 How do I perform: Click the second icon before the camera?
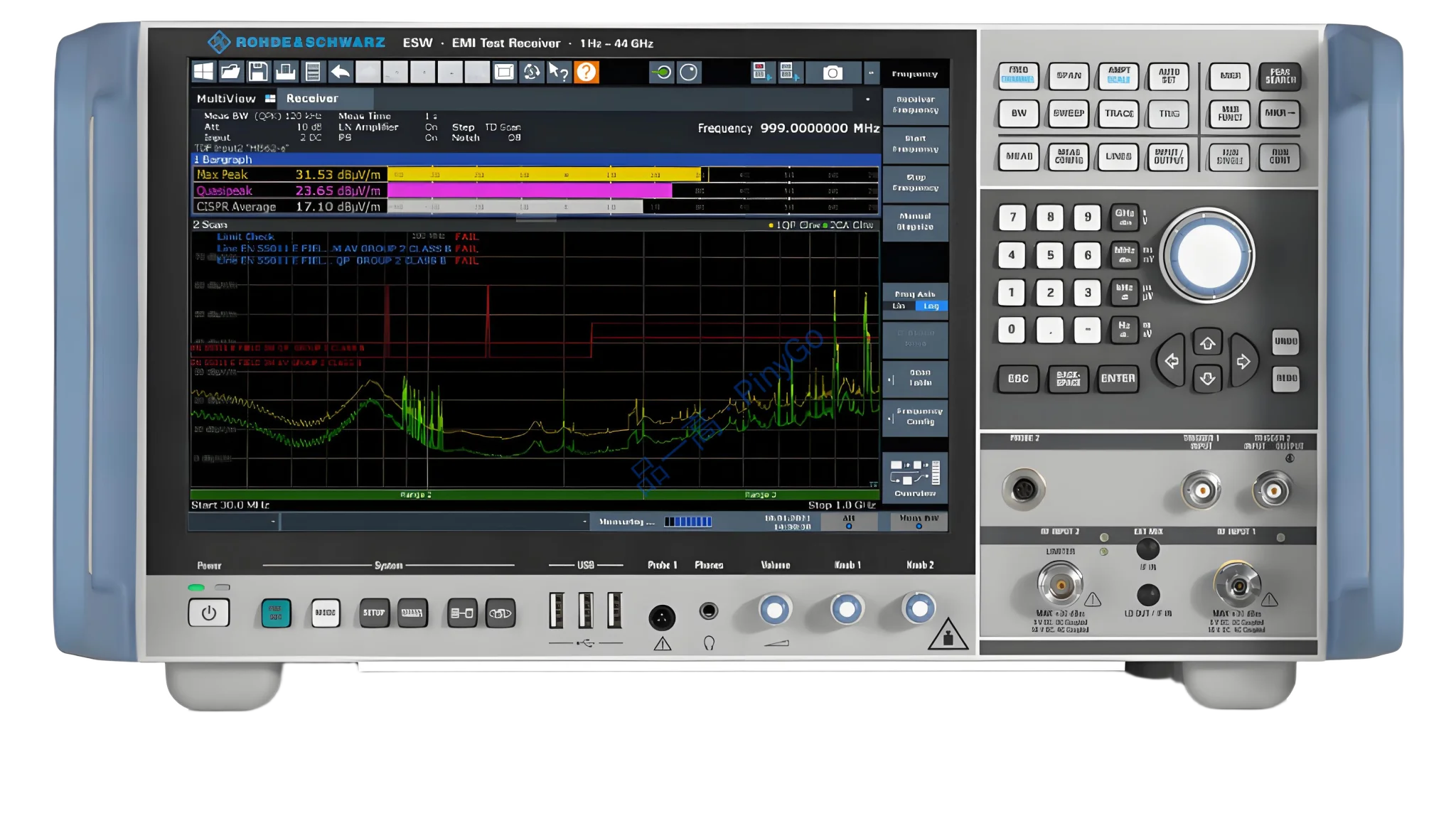point(789,72)
